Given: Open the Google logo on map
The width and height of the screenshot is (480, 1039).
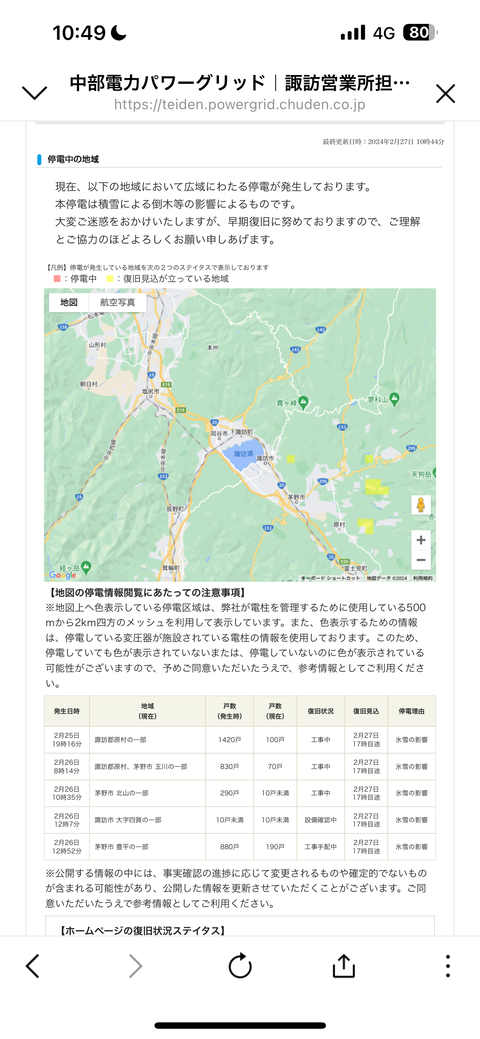Looking at the screenshot, I should (x=62, y=575).
